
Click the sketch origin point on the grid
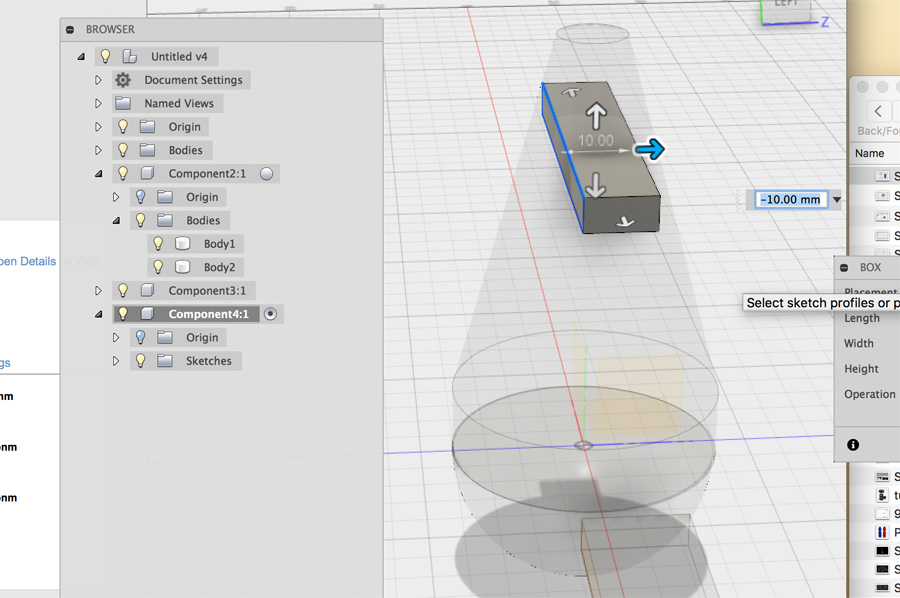583,445
